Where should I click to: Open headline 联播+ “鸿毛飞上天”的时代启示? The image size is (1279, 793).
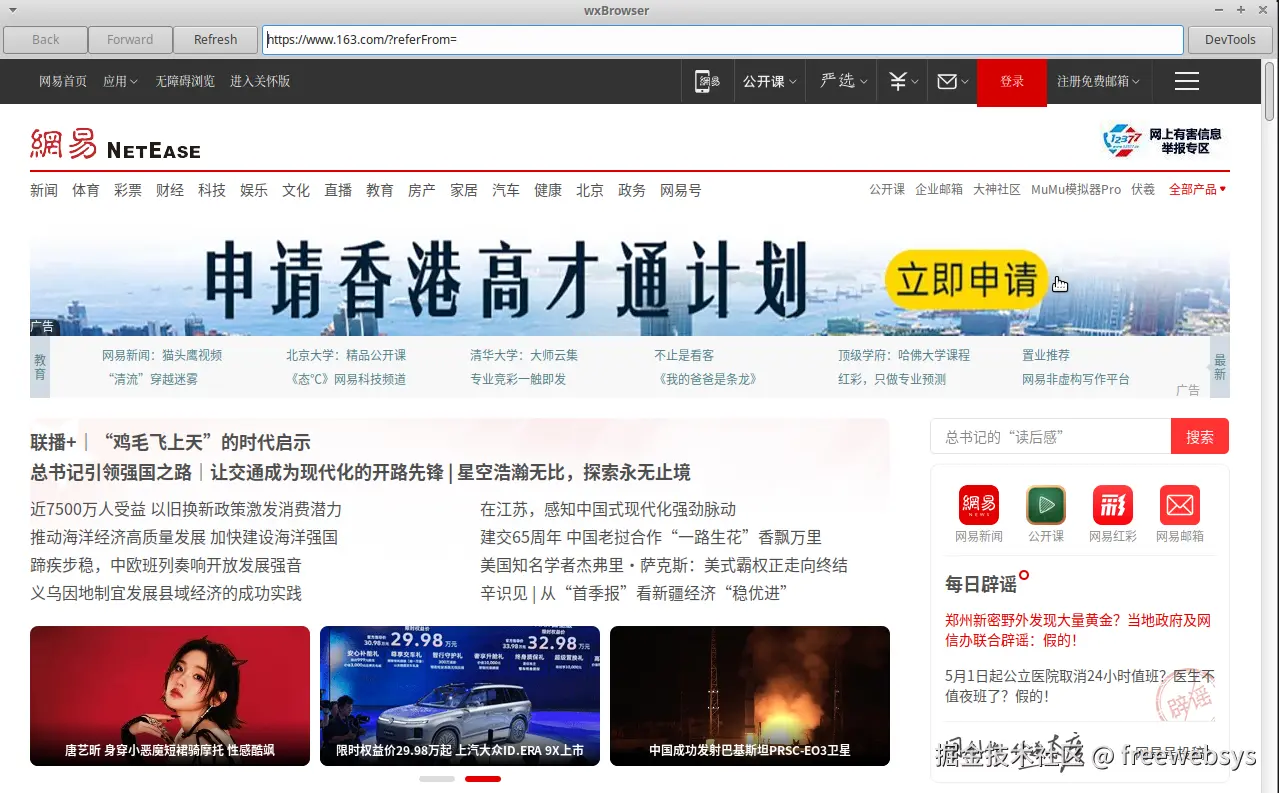[x=170, y=442]
